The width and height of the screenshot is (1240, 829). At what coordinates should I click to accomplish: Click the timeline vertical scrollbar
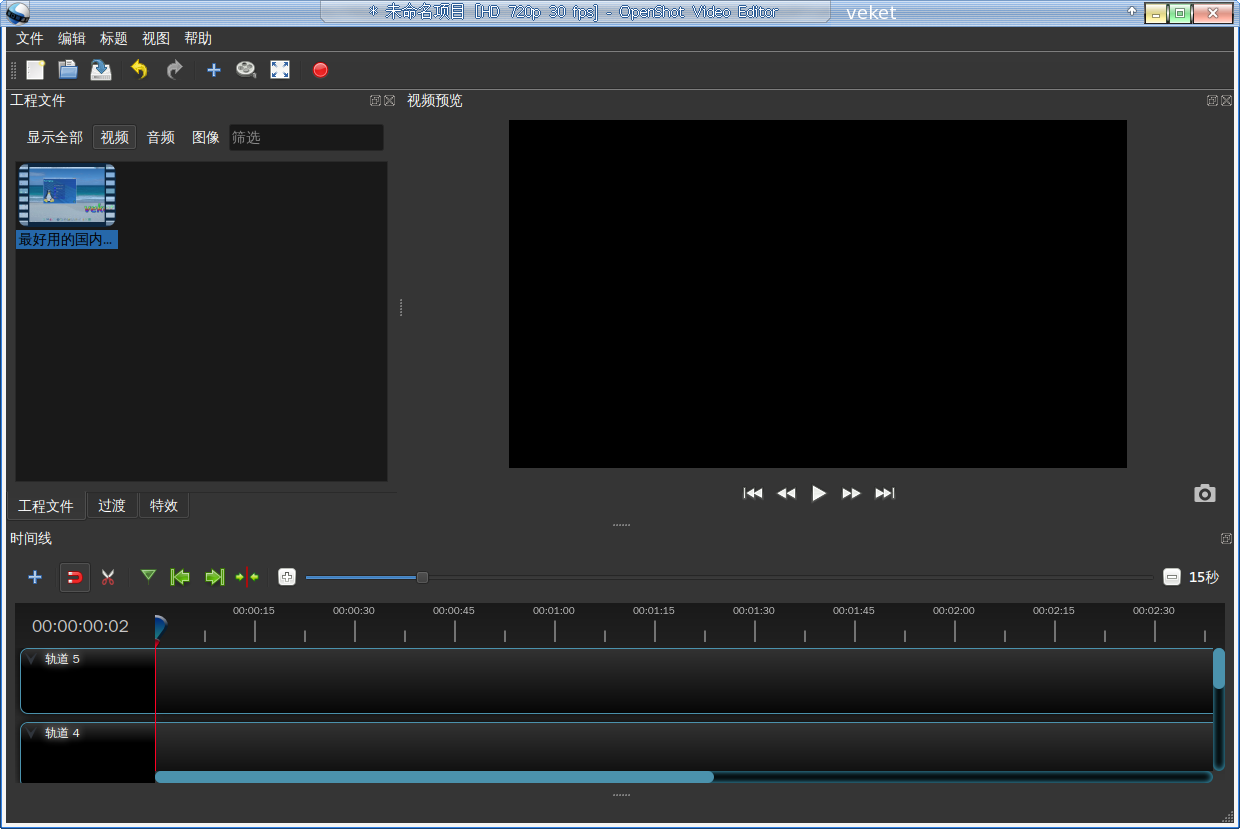pos(1219,668)
